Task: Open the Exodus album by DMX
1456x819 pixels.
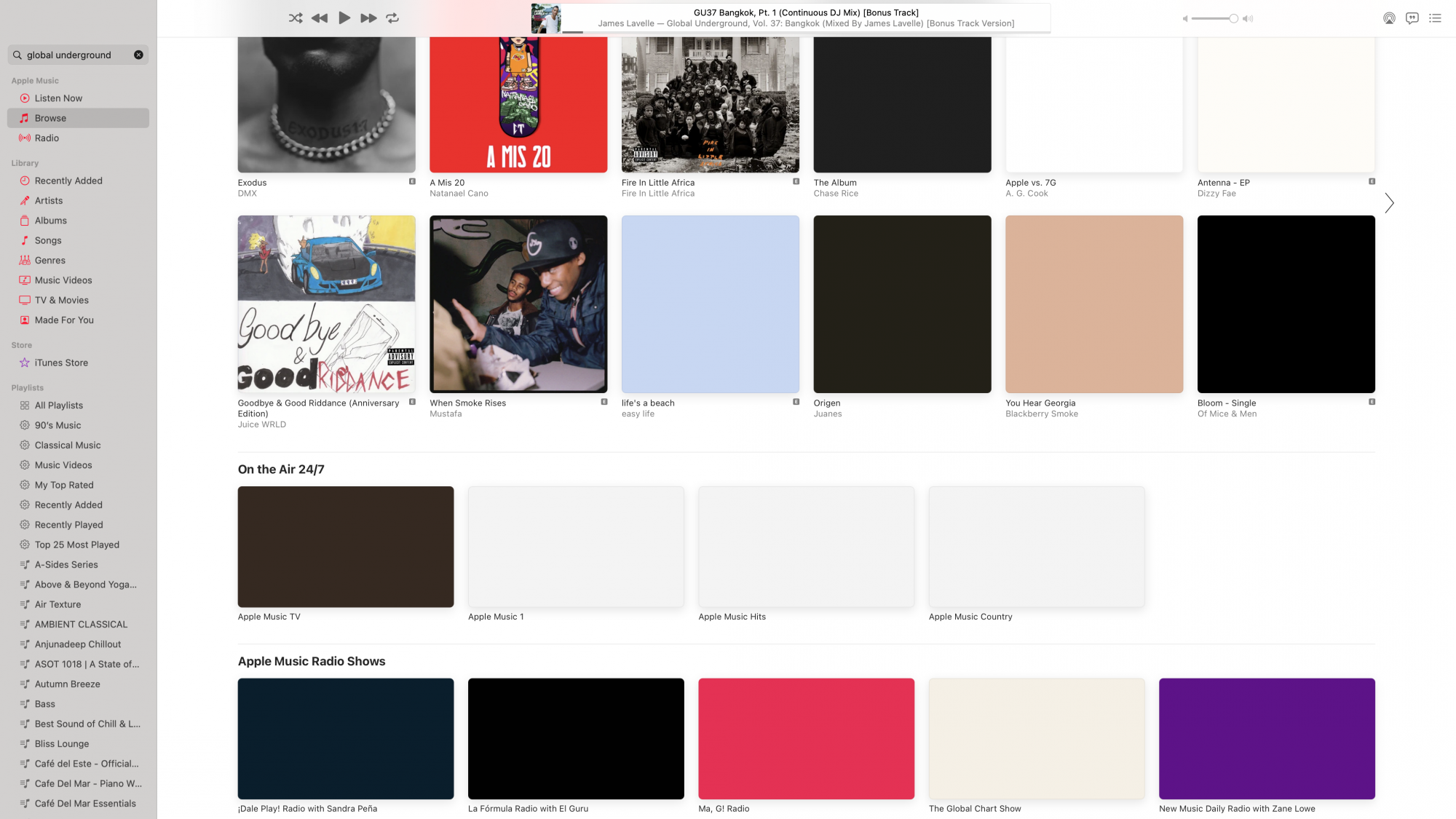Action: click(x=326, y=105)
